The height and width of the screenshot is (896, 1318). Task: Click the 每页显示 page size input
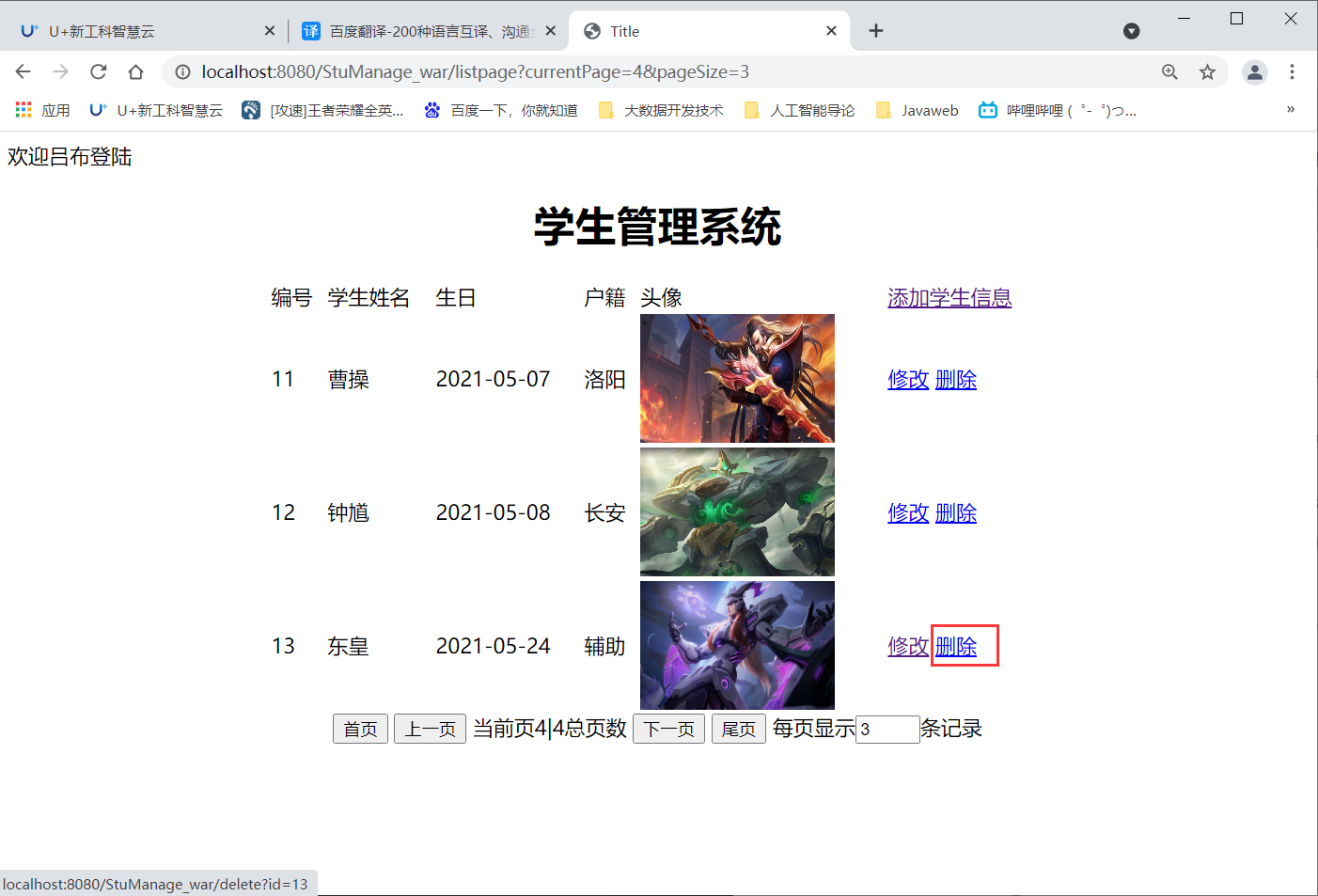[887, 729]
